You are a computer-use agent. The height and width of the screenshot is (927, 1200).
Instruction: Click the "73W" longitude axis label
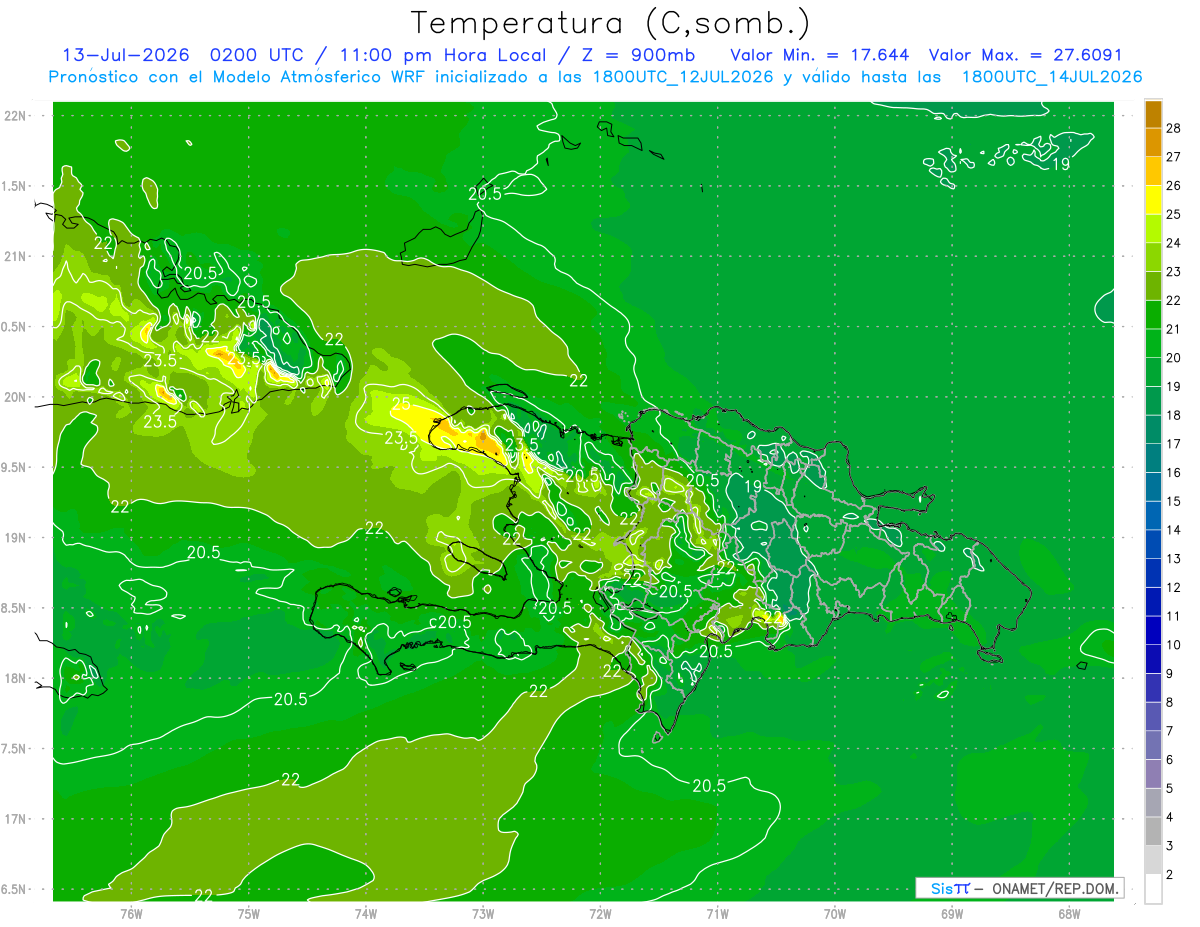point(483,914)
